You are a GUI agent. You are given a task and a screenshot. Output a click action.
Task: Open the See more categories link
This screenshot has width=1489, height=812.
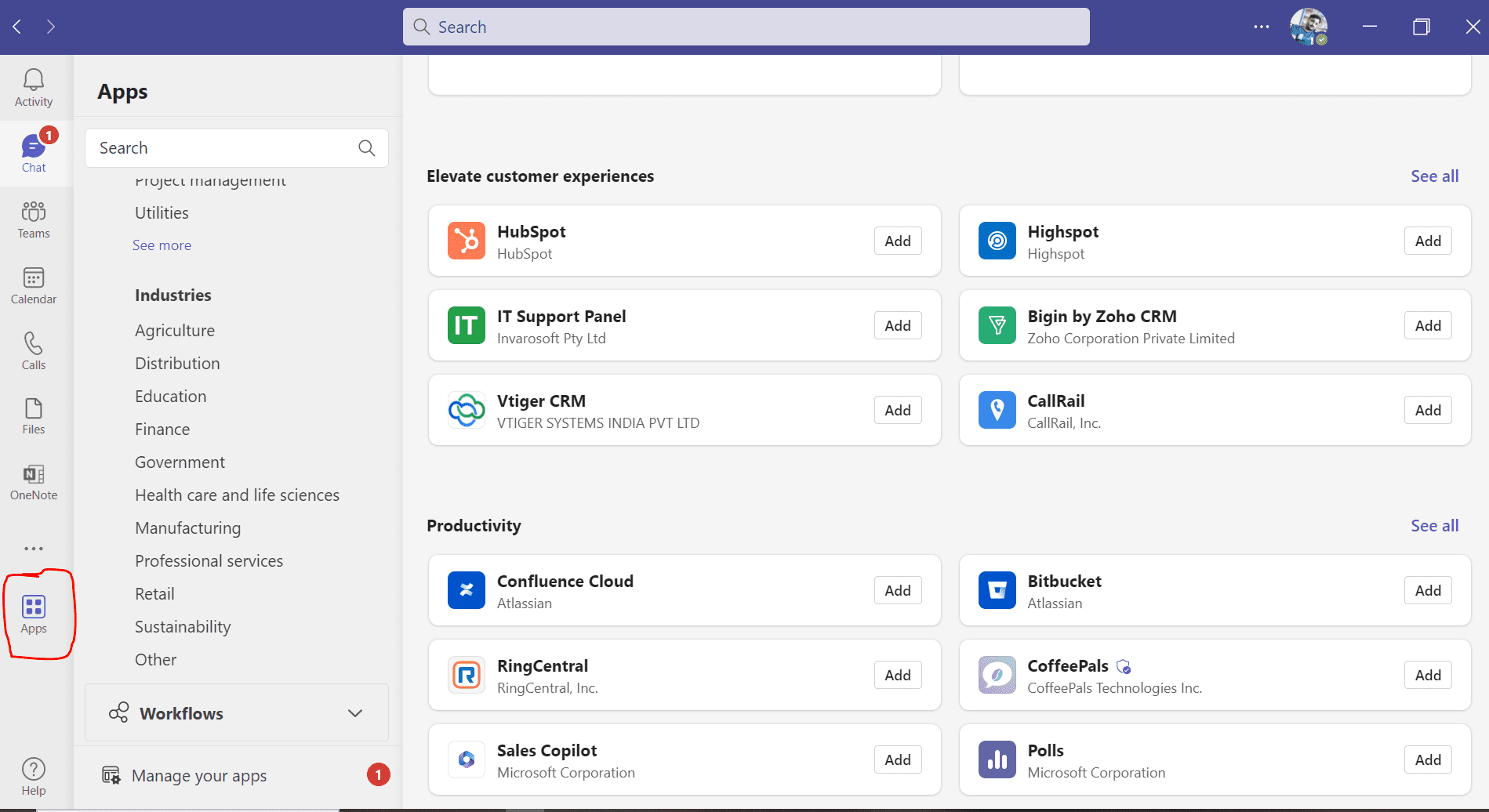pyautogui.click(x=162, y=245)
